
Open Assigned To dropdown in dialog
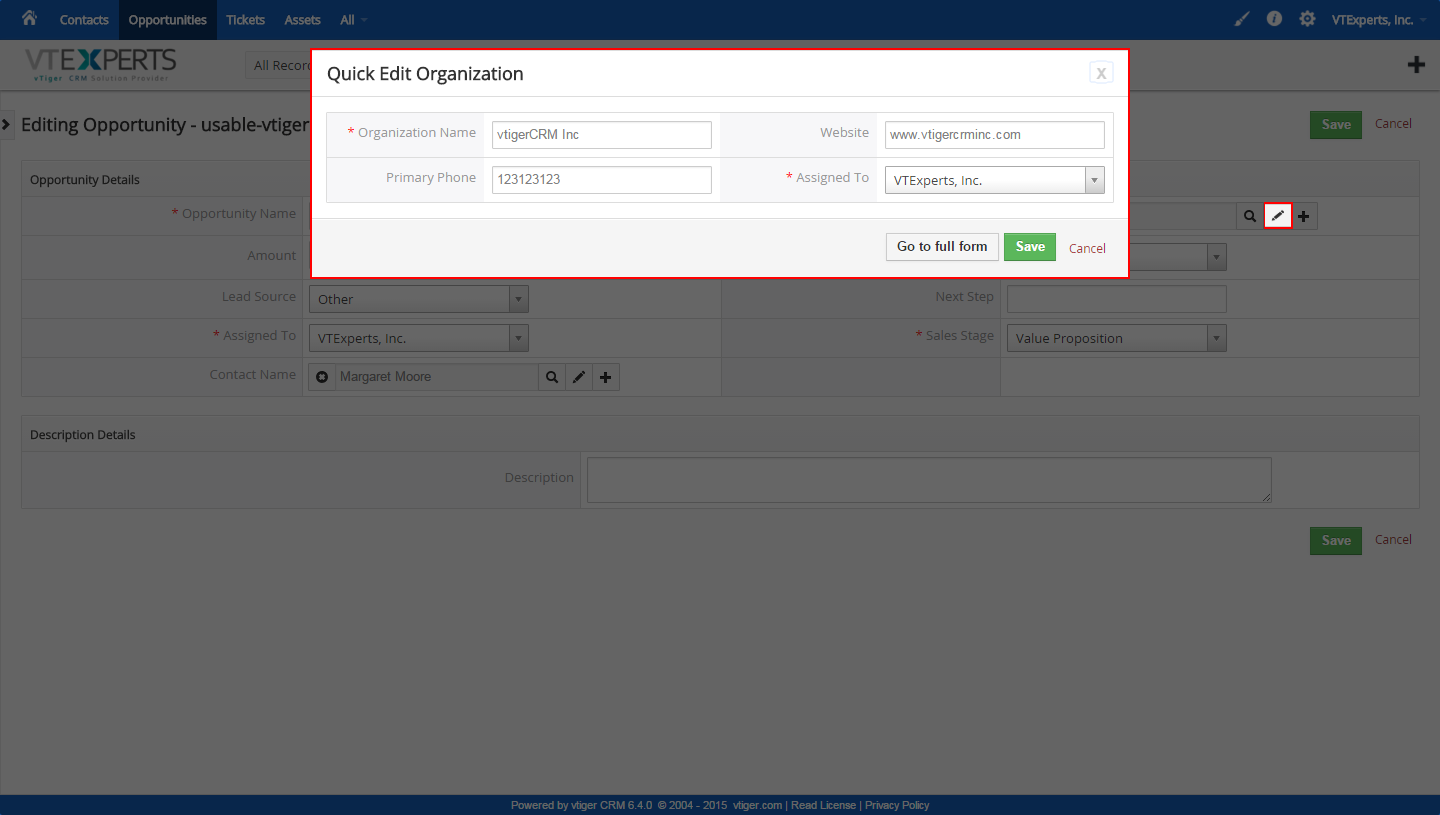point(995,180)
